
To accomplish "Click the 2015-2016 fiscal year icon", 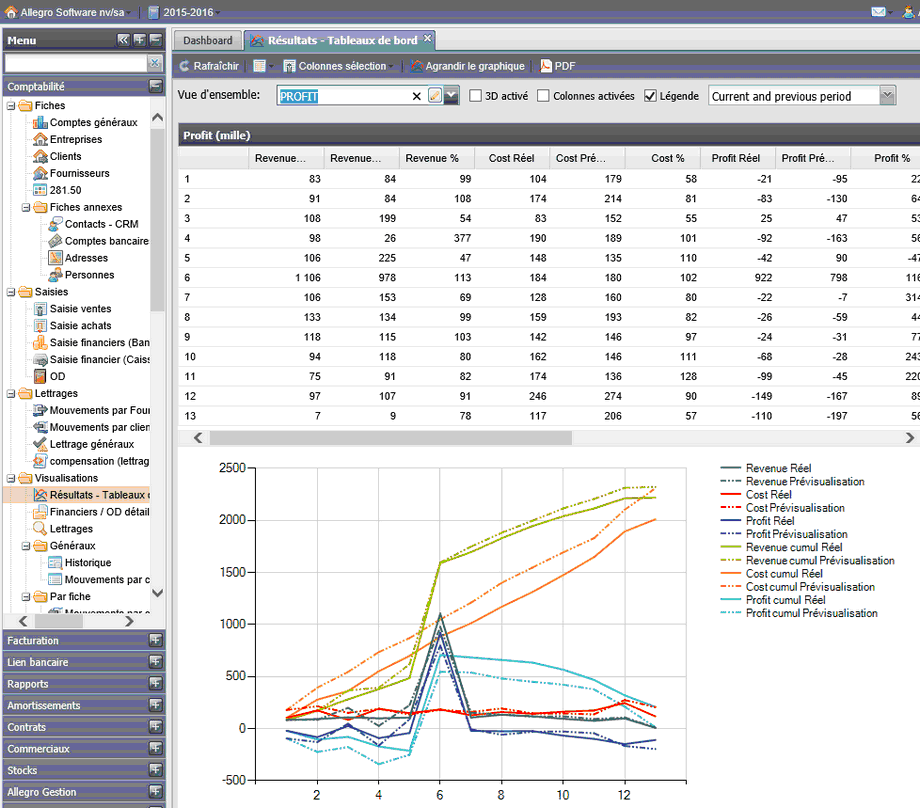I will [x=154, y=12].
